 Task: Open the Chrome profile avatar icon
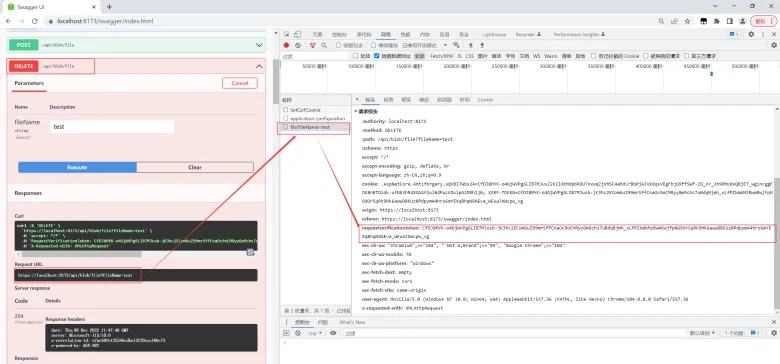tap(742, 21)
